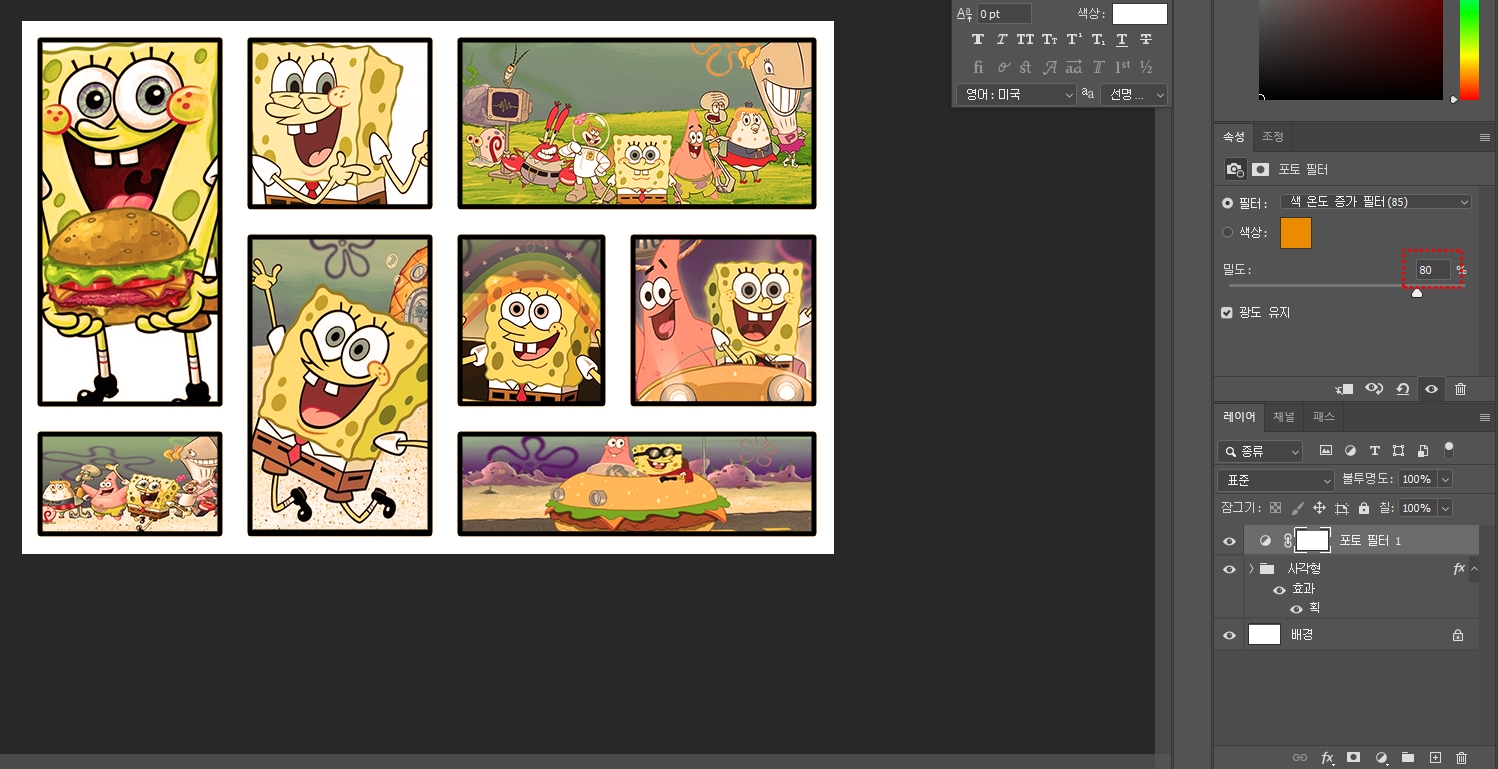Viewport: 1498px width, 769px height.
Task: Click the 1st ordinals OpenType icon
Action: 1122,67
